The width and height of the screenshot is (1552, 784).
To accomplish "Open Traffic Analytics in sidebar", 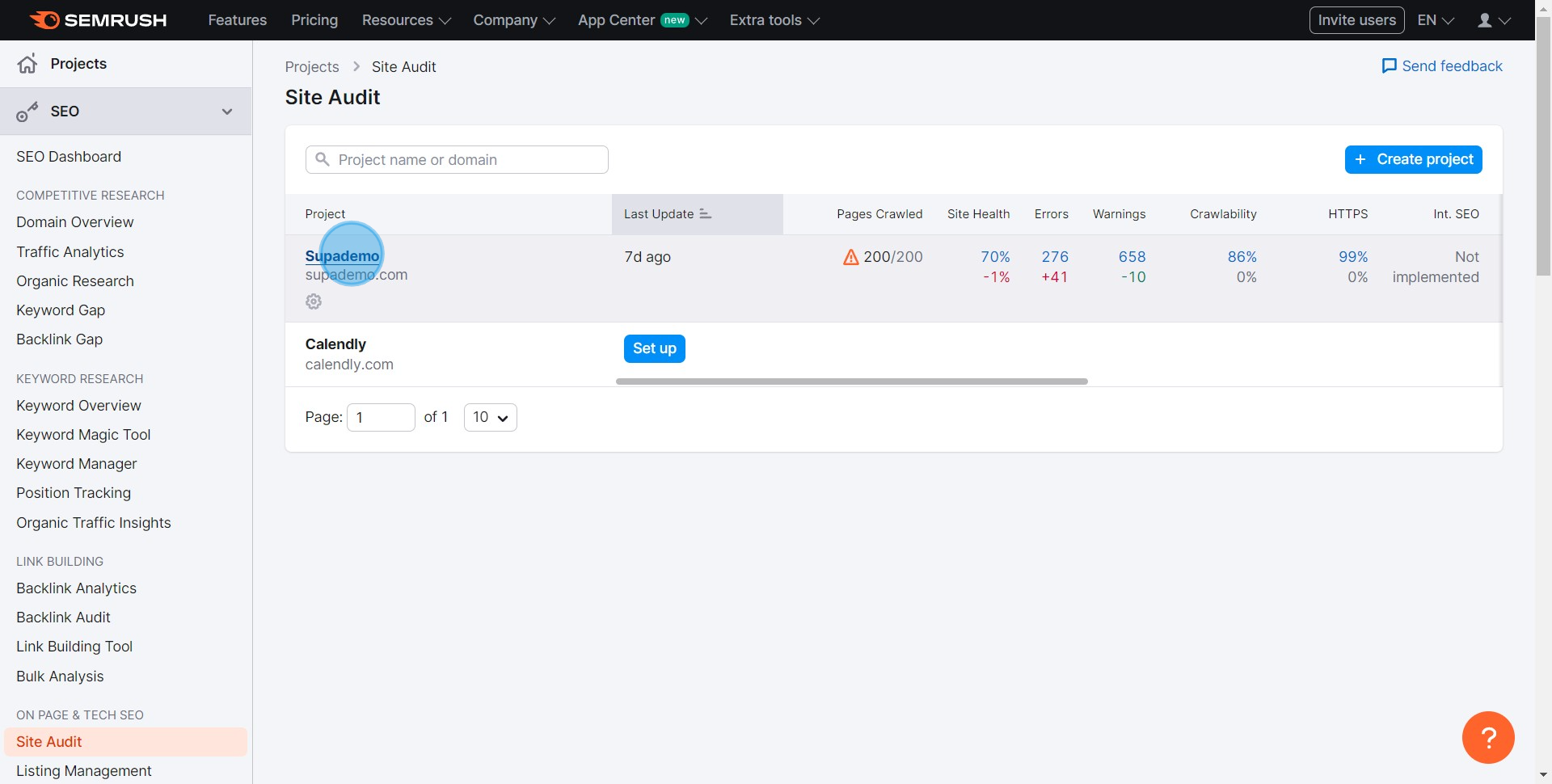I will coord(70,252).
